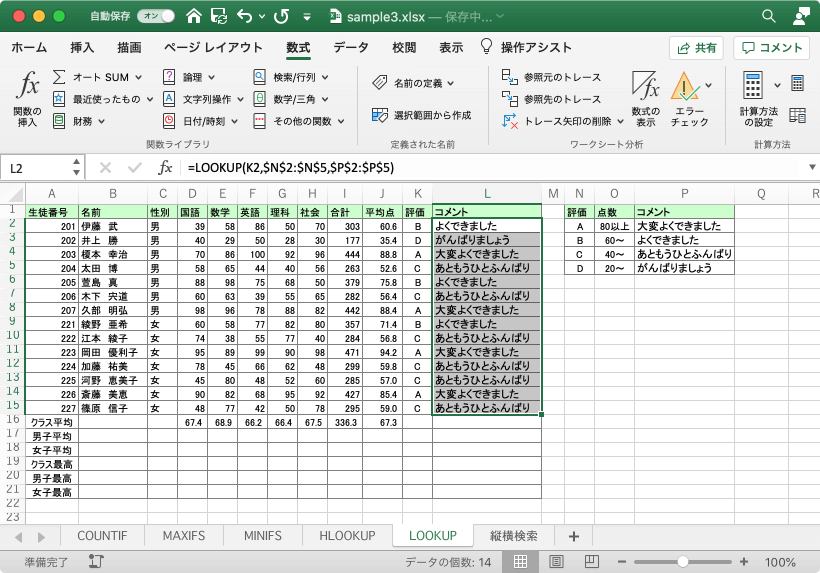Expand the Define Name dropdown arrow
The image size is (820, 573).
pyautogui.click(x=451, y=83)
